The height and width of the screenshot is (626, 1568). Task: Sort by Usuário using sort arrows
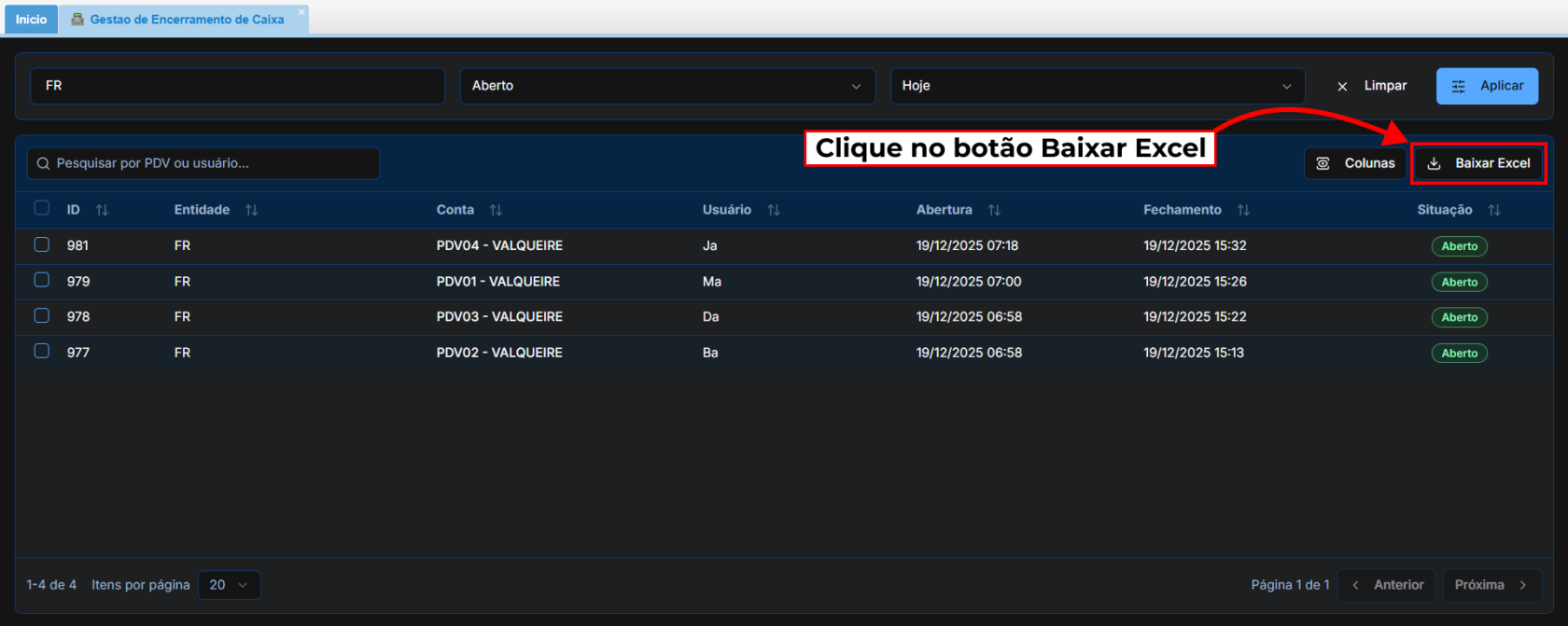pos(773,210)
